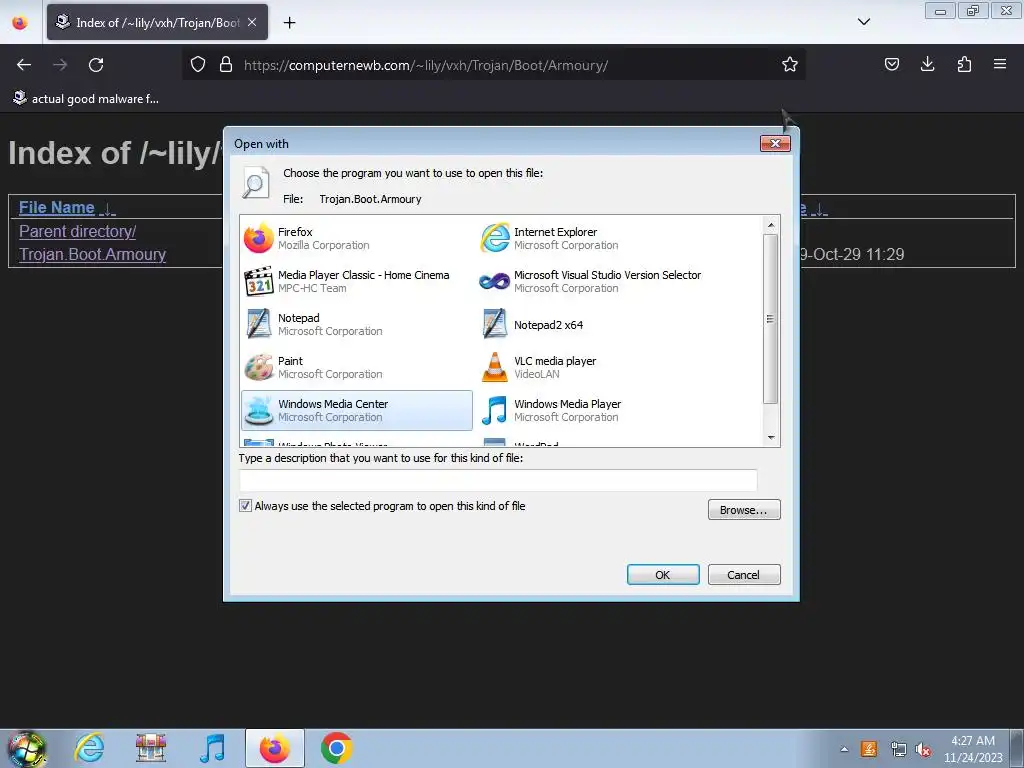1024x768 pixels.
Task: Choose VLC media player
Action: pyautogui.click(x=593, y=367)
